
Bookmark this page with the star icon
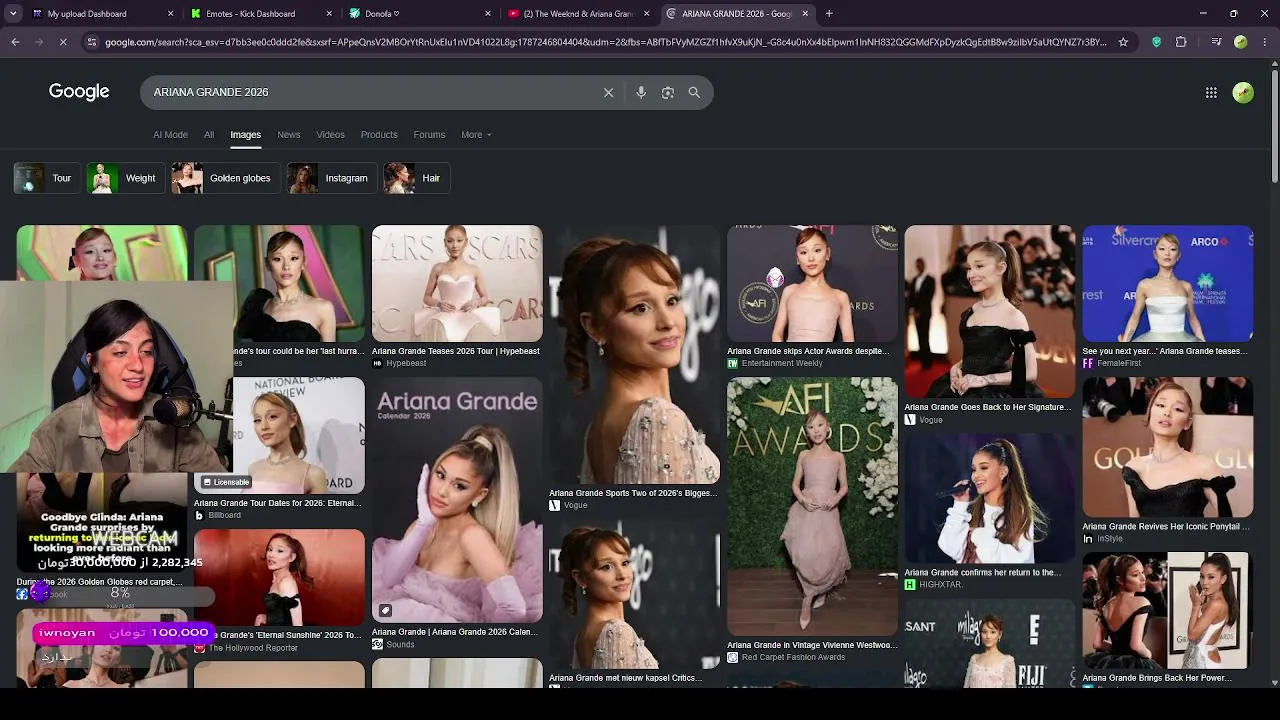tap(1123, 42)
